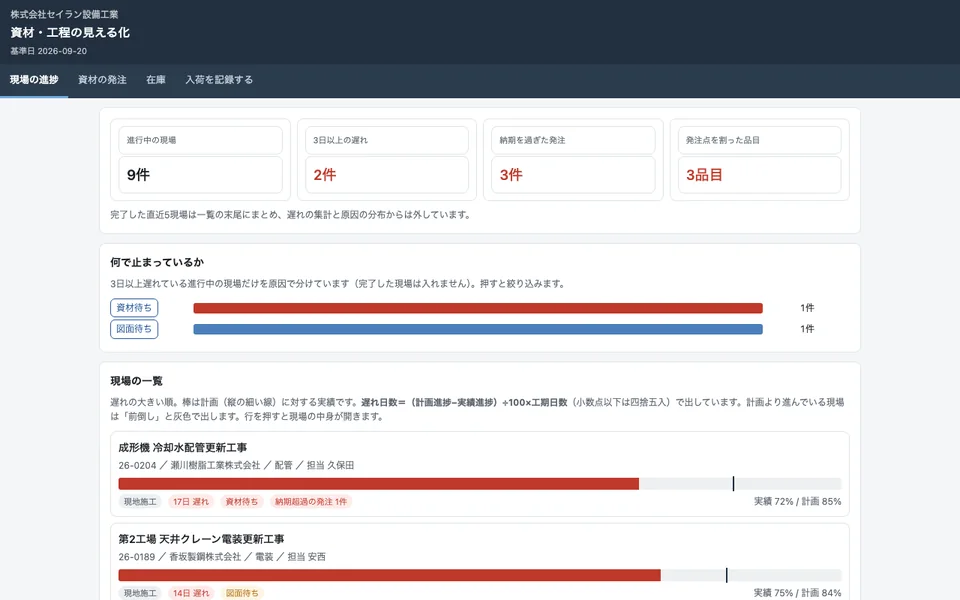Click 資材待ち tag on 成形機 row
The width and height of the screenshot is (960, 600).
[242, 501]
